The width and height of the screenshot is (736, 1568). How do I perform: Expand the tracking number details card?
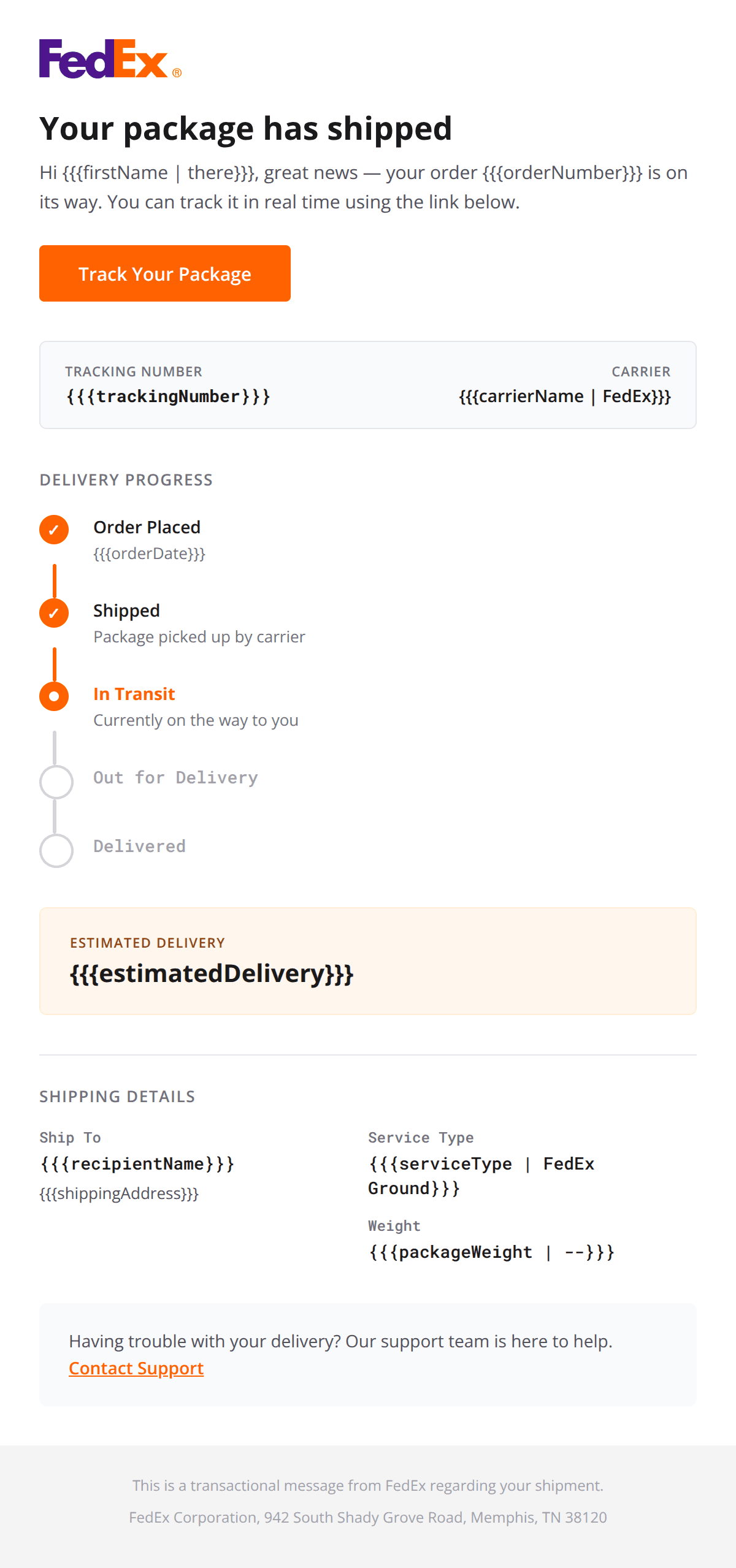click(368, 384)
